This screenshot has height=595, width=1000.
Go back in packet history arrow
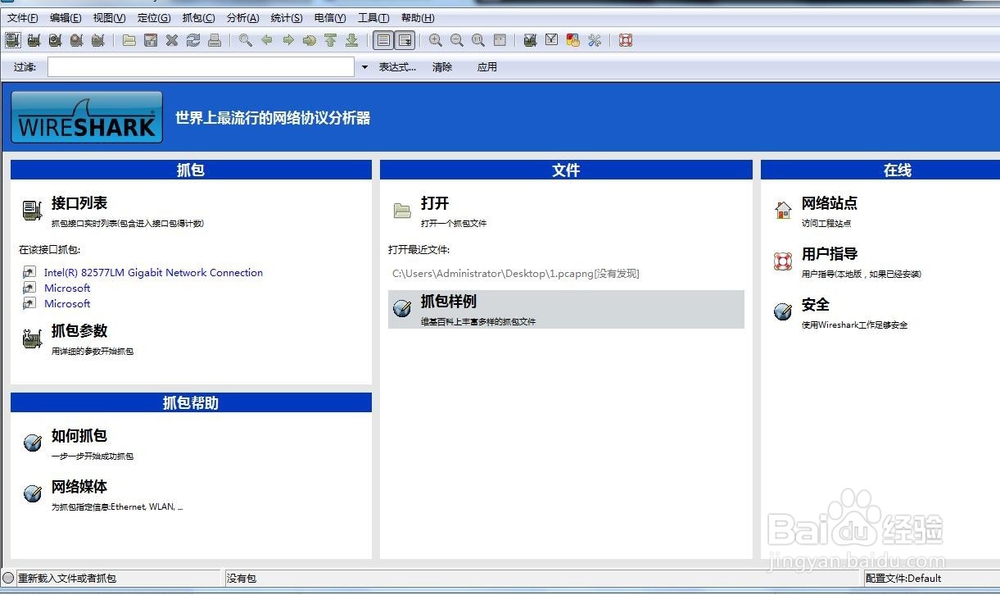click(x=267, y=40)
